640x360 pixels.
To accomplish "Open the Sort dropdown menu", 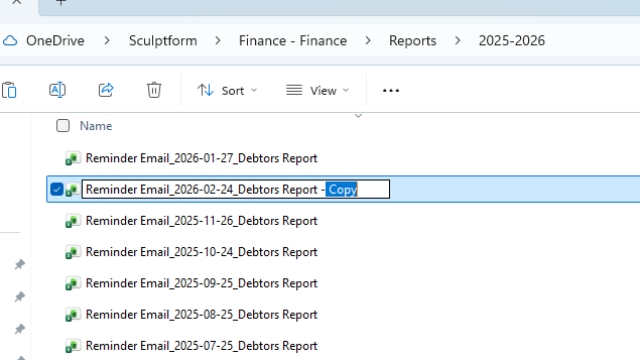I will click(227, 90).
